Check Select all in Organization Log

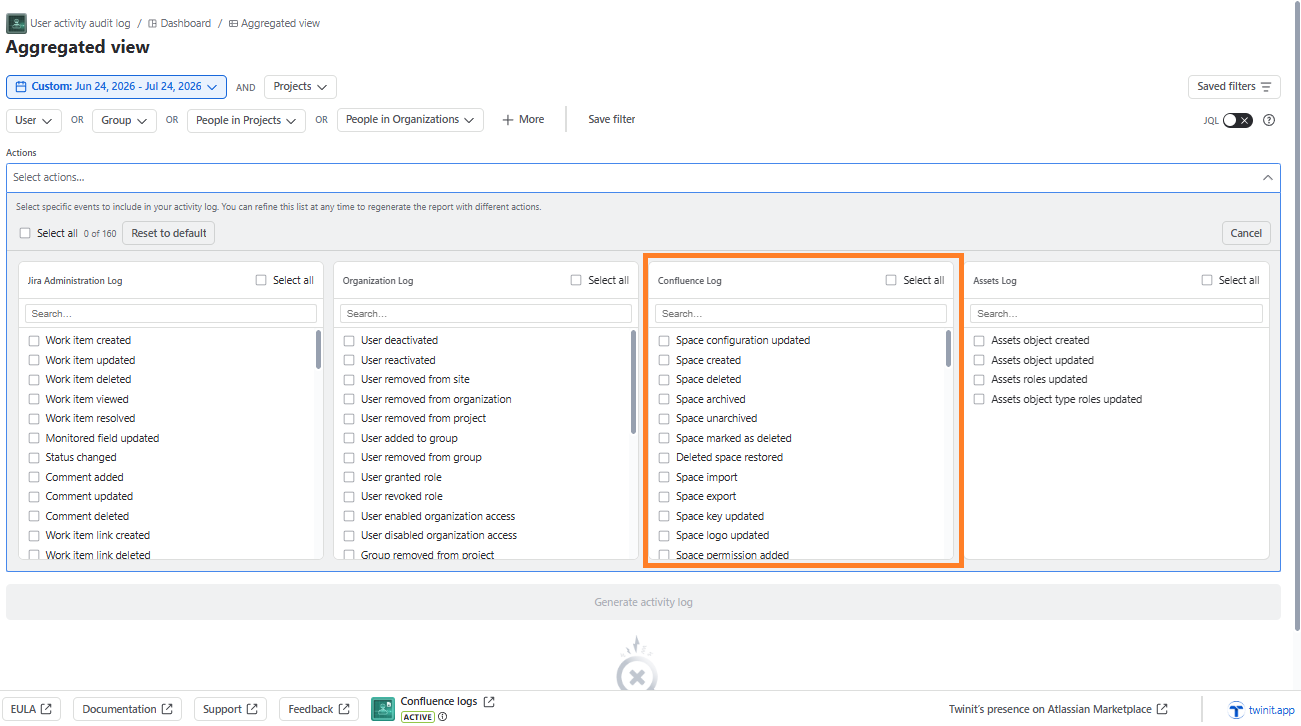pyautogui.click(x=576, y=280)
